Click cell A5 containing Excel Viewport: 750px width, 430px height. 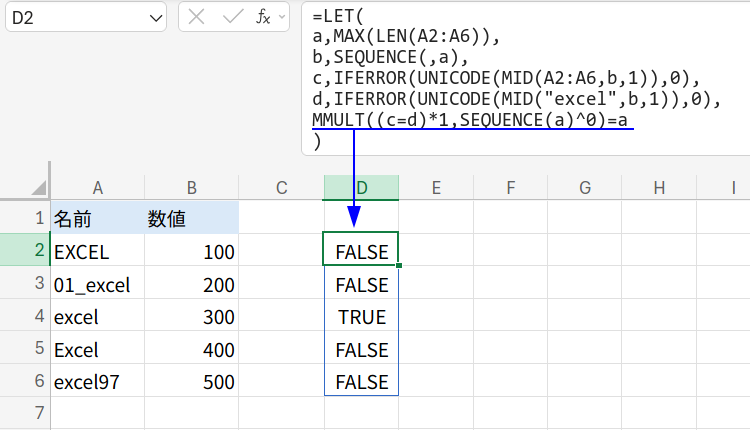tap(98, 348)
